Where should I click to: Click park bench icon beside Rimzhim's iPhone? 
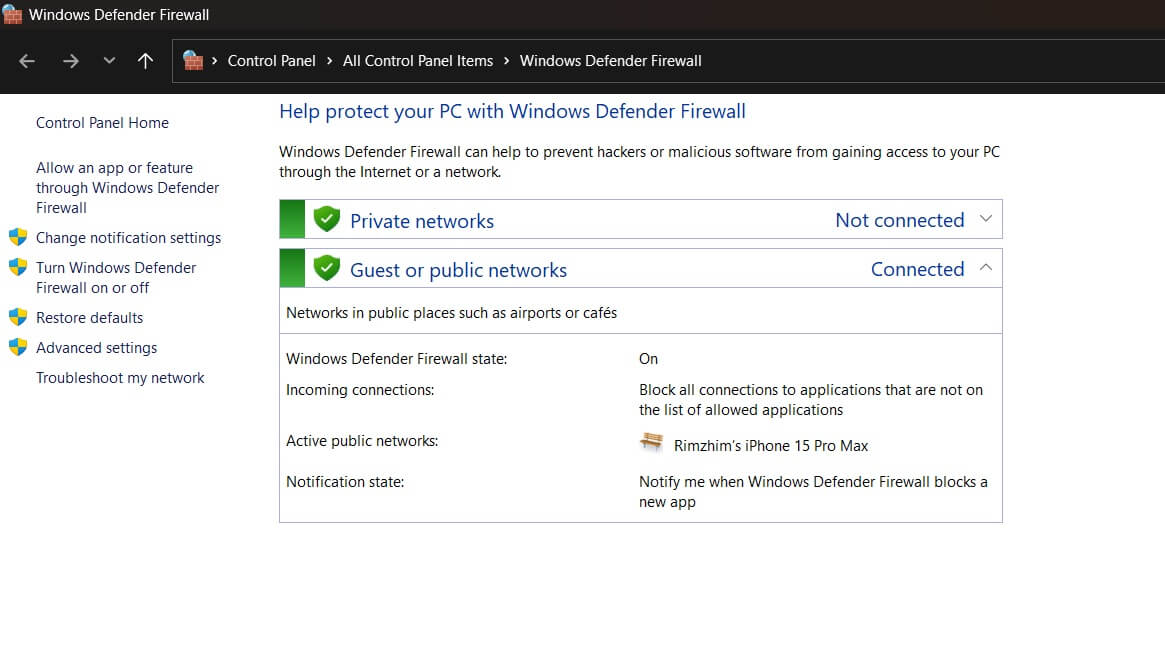(652, 443)
